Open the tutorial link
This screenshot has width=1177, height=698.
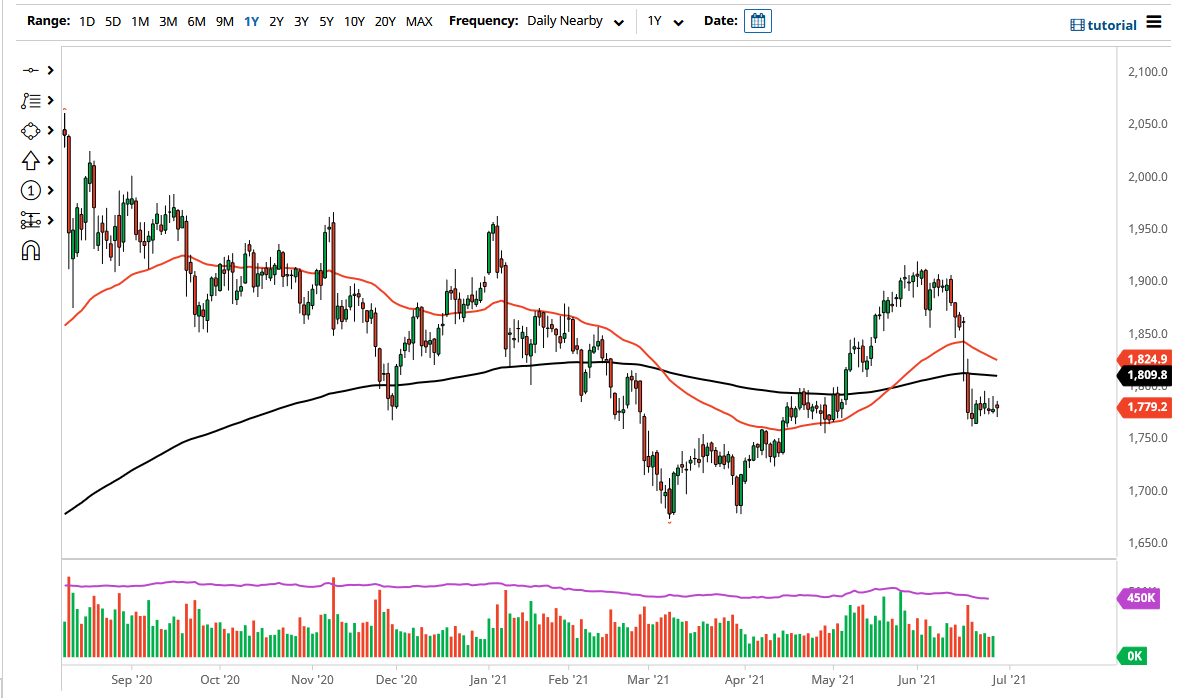(x=1103, y=25)
